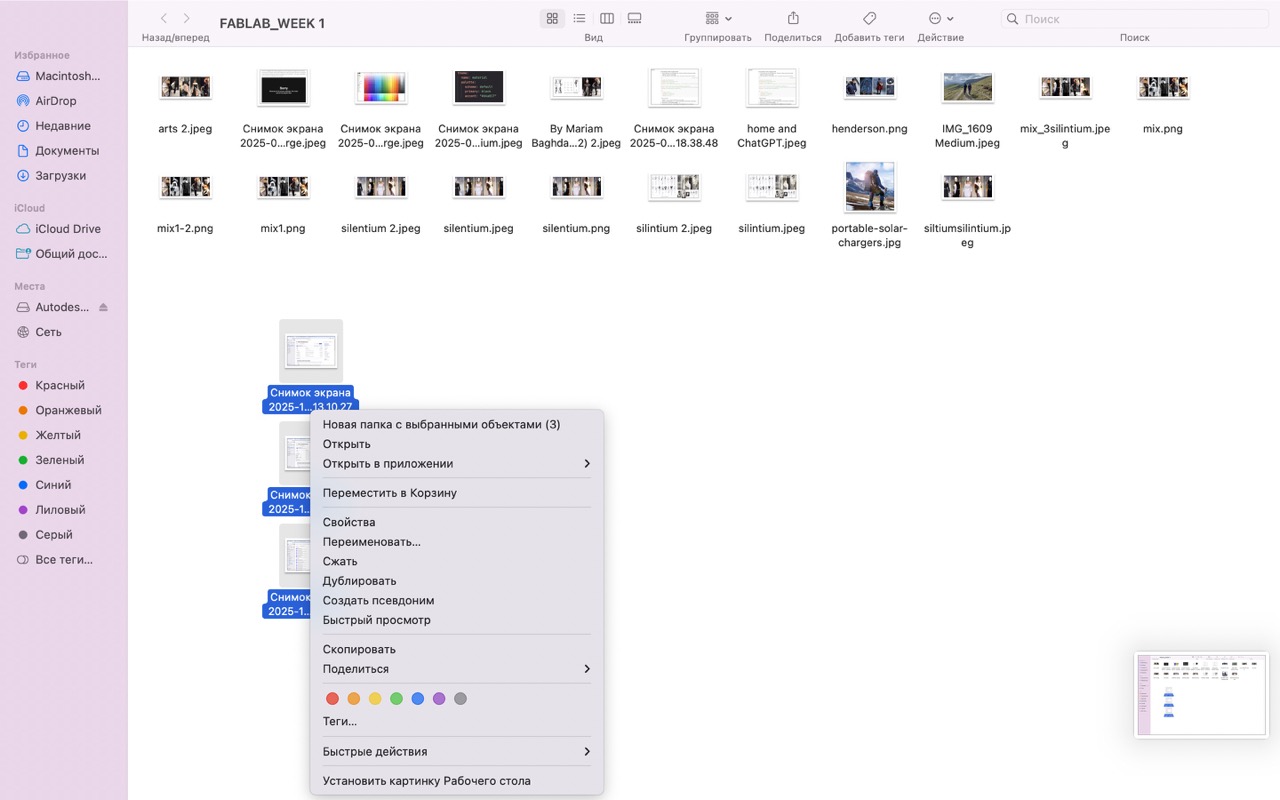Choose 'Сжать' in the context menu
Viewport: 1280px width, 800px height.
point(340,561)
